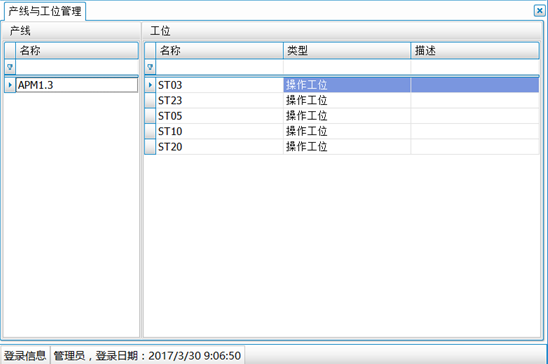Select the APM1.3 production line cell
This screenshot has width=548, height=364.
click(x=77, y=85)
